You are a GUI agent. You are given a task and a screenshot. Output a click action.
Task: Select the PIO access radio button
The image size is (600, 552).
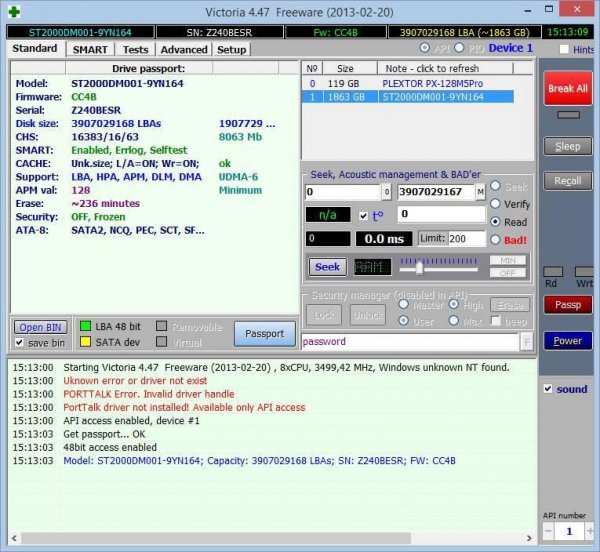(459, 48)
